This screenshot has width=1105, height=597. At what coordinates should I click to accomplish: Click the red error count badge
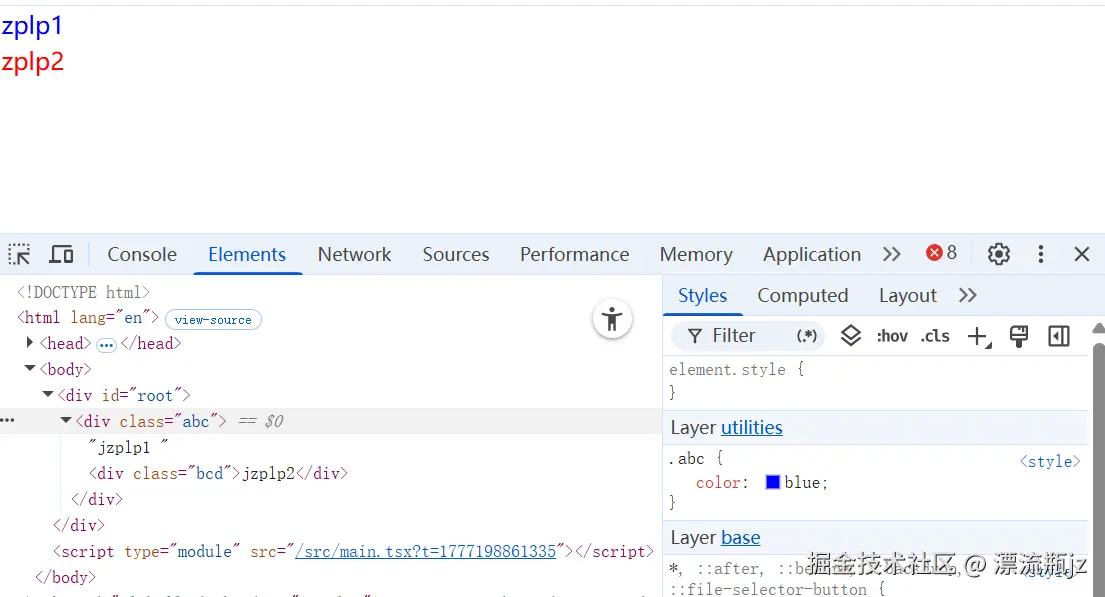click(x=942, y=253)
